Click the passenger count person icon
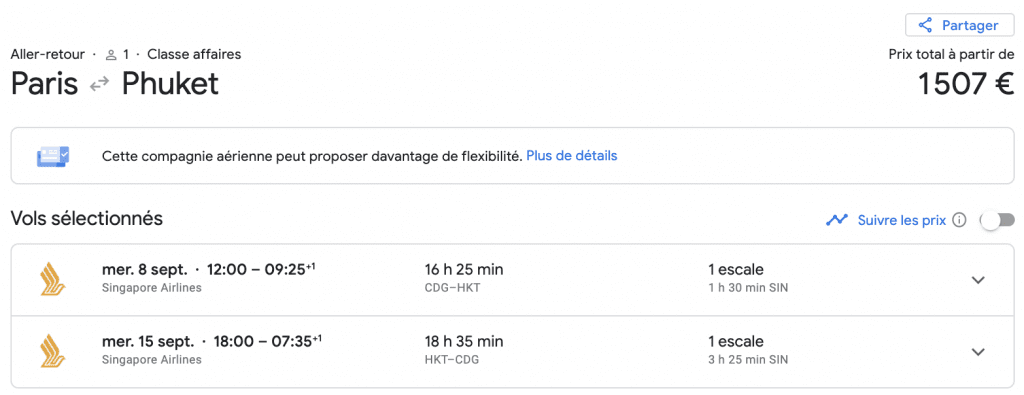The width and height of the screenshot is (1024, 395). 111,55
